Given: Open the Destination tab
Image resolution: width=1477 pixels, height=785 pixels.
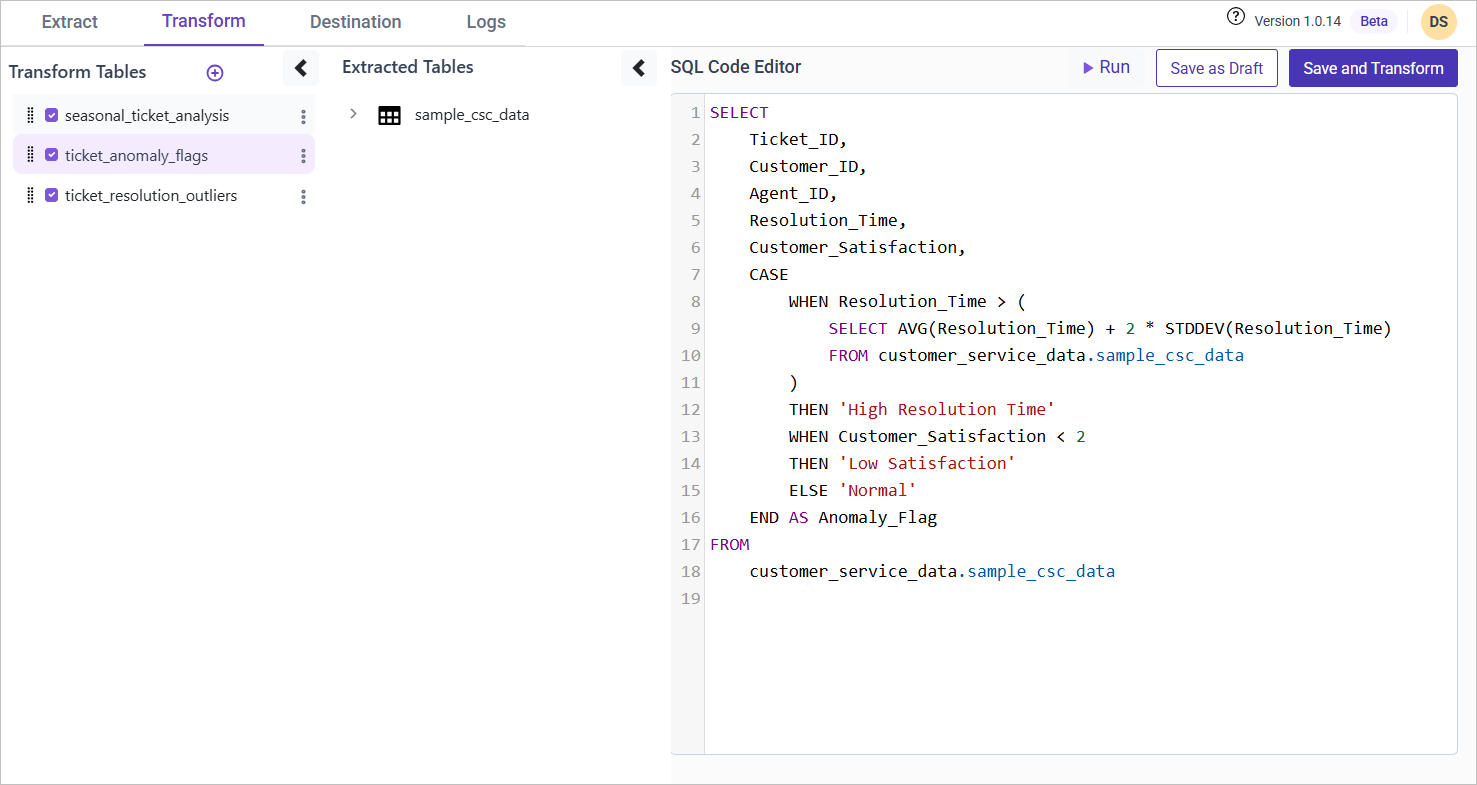Looking at the screenshot, I should coord(355,22).
